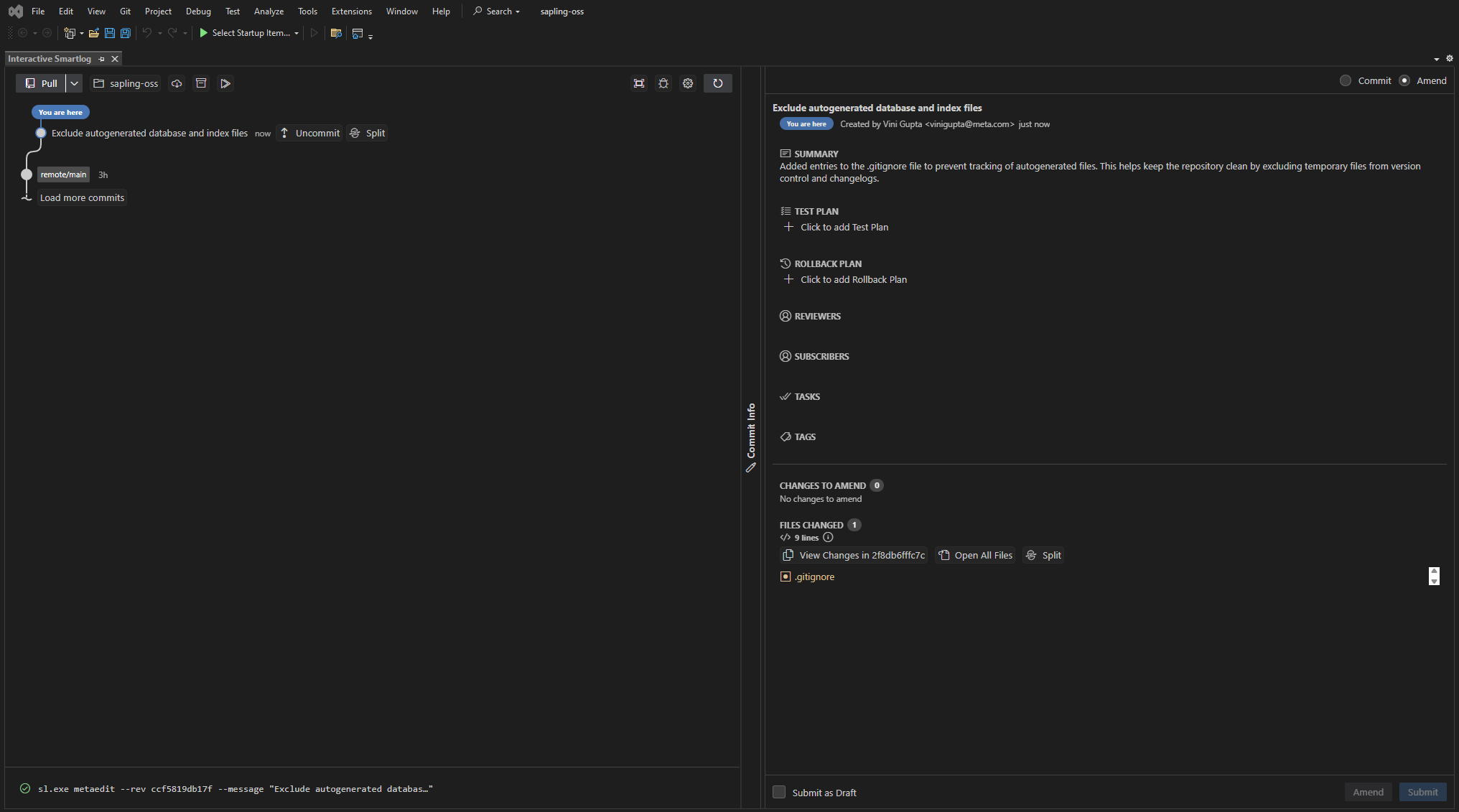Click the lines changed info icon

coord(828,537)
